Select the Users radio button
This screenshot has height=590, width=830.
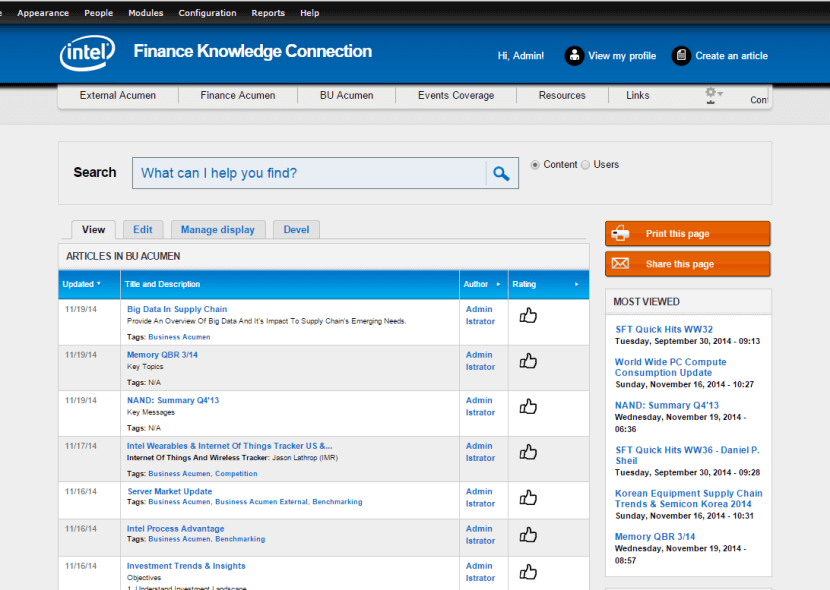tap(585, 165)
